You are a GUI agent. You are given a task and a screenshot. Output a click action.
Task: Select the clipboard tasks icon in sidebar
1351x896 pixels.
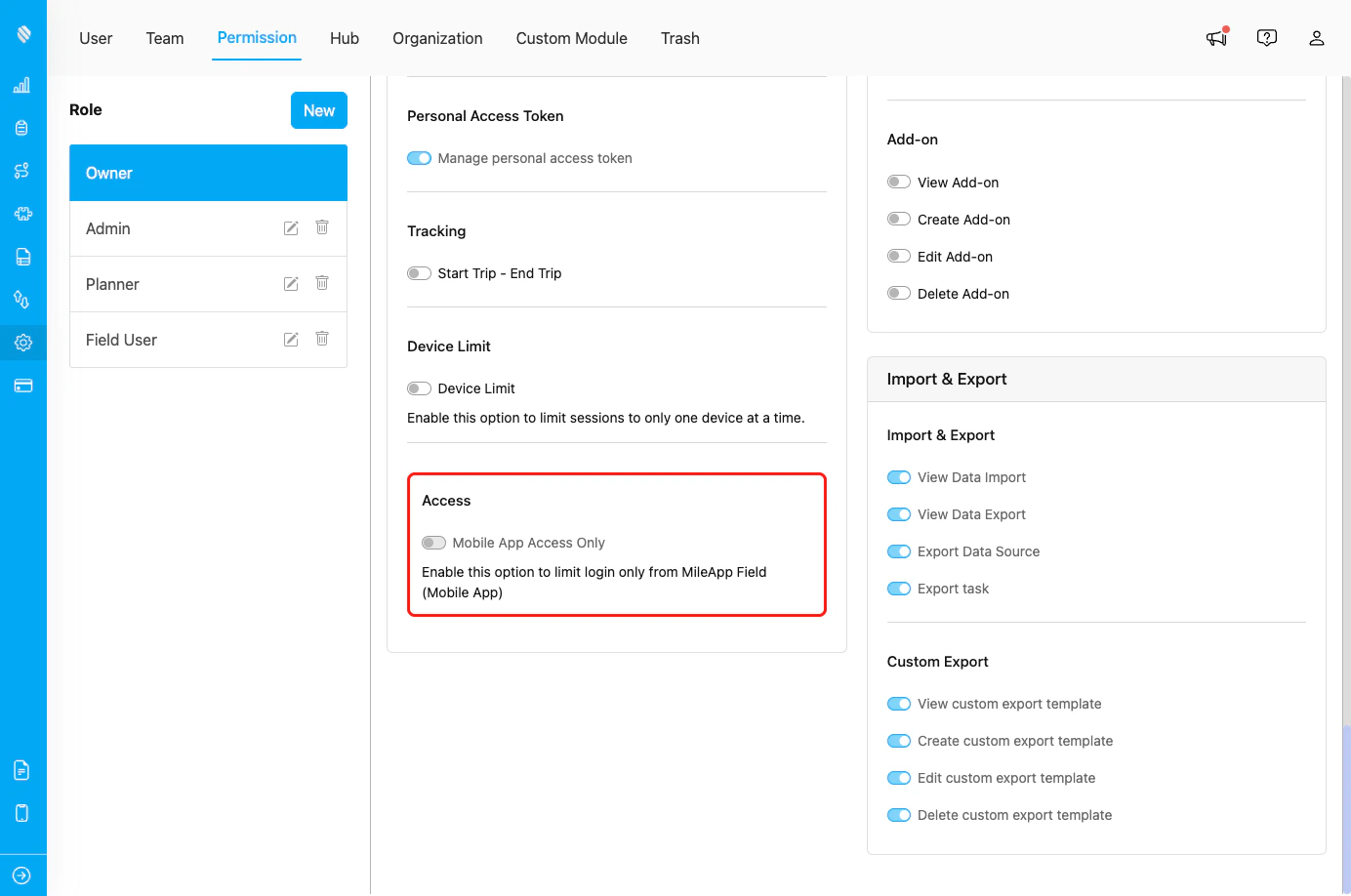(x=22, y=127)
